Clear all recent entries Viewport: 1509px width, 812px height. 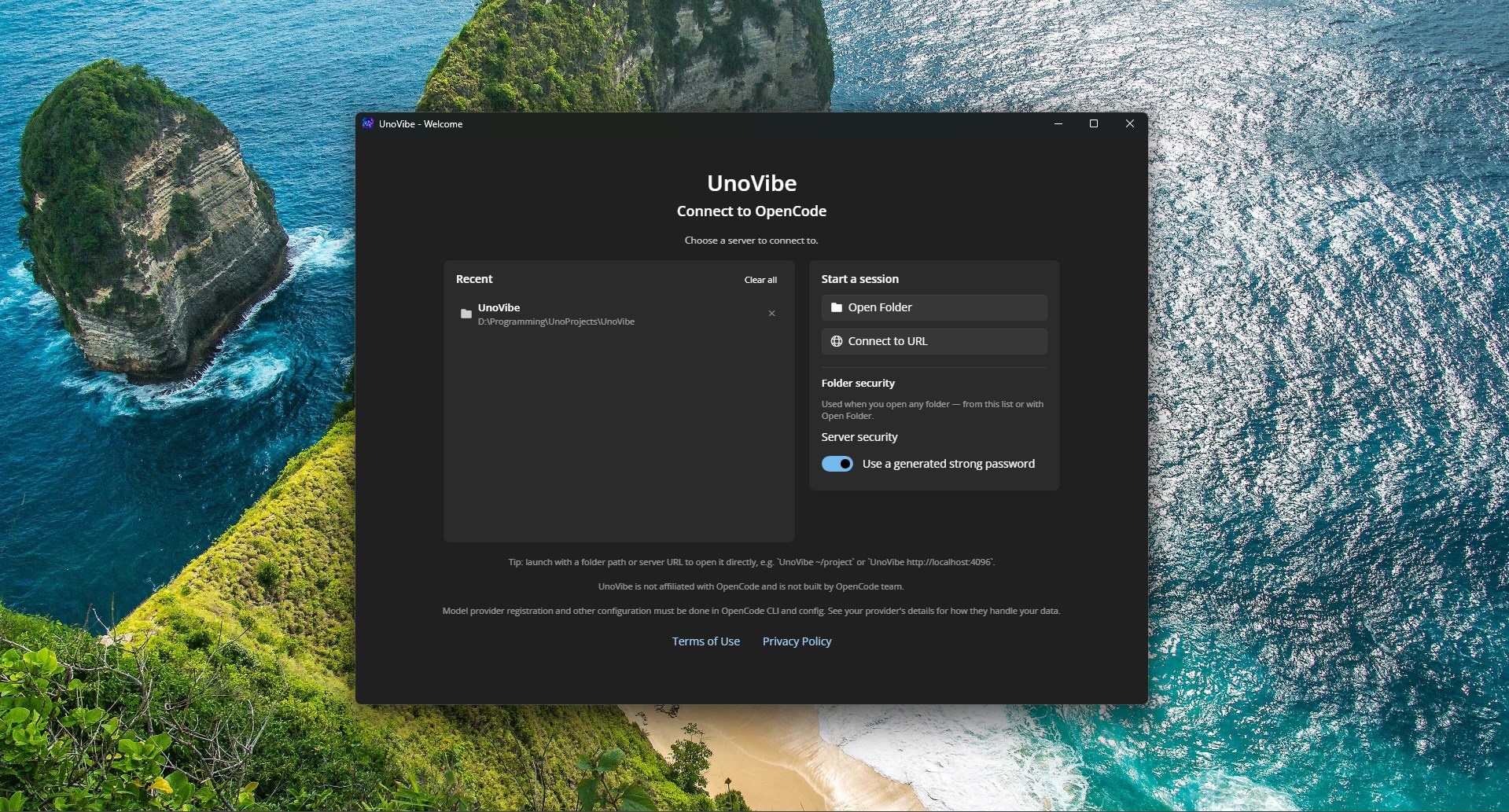pyautogui.click(x=760, y=280)
